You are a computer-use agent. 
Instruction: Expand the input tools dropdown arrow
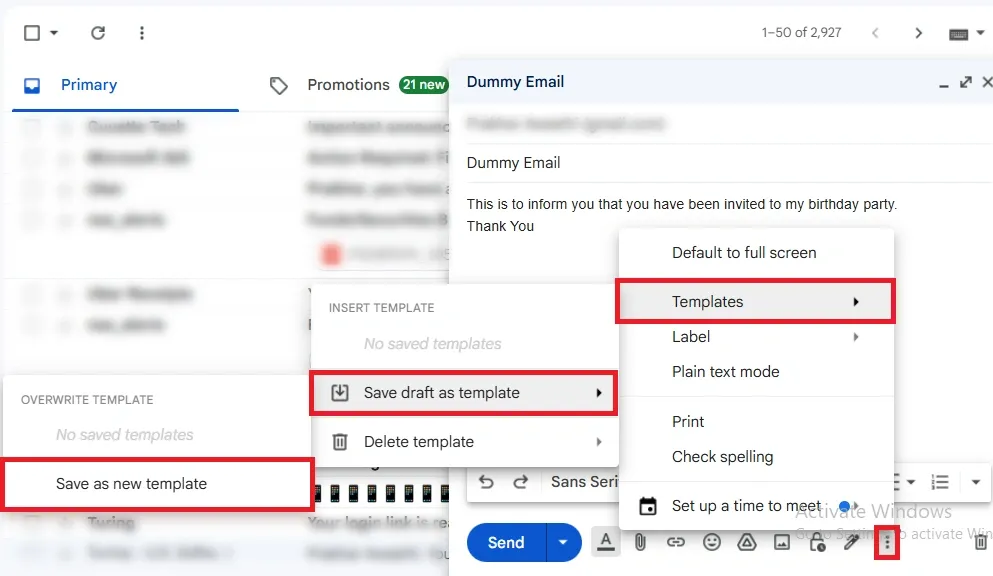(980, 33)
